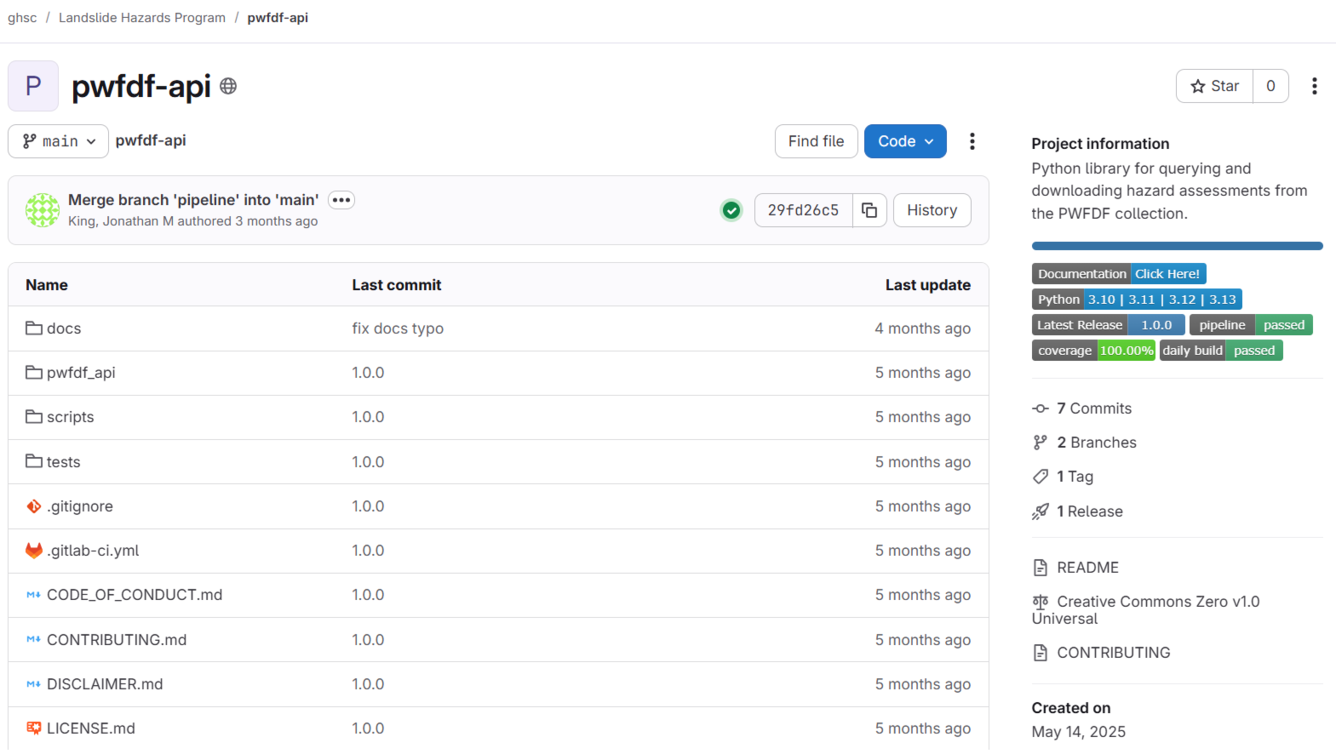The image size is (1336, 754).
Task: Click the pwfdf_api folder icon
Action: point(34,372)
